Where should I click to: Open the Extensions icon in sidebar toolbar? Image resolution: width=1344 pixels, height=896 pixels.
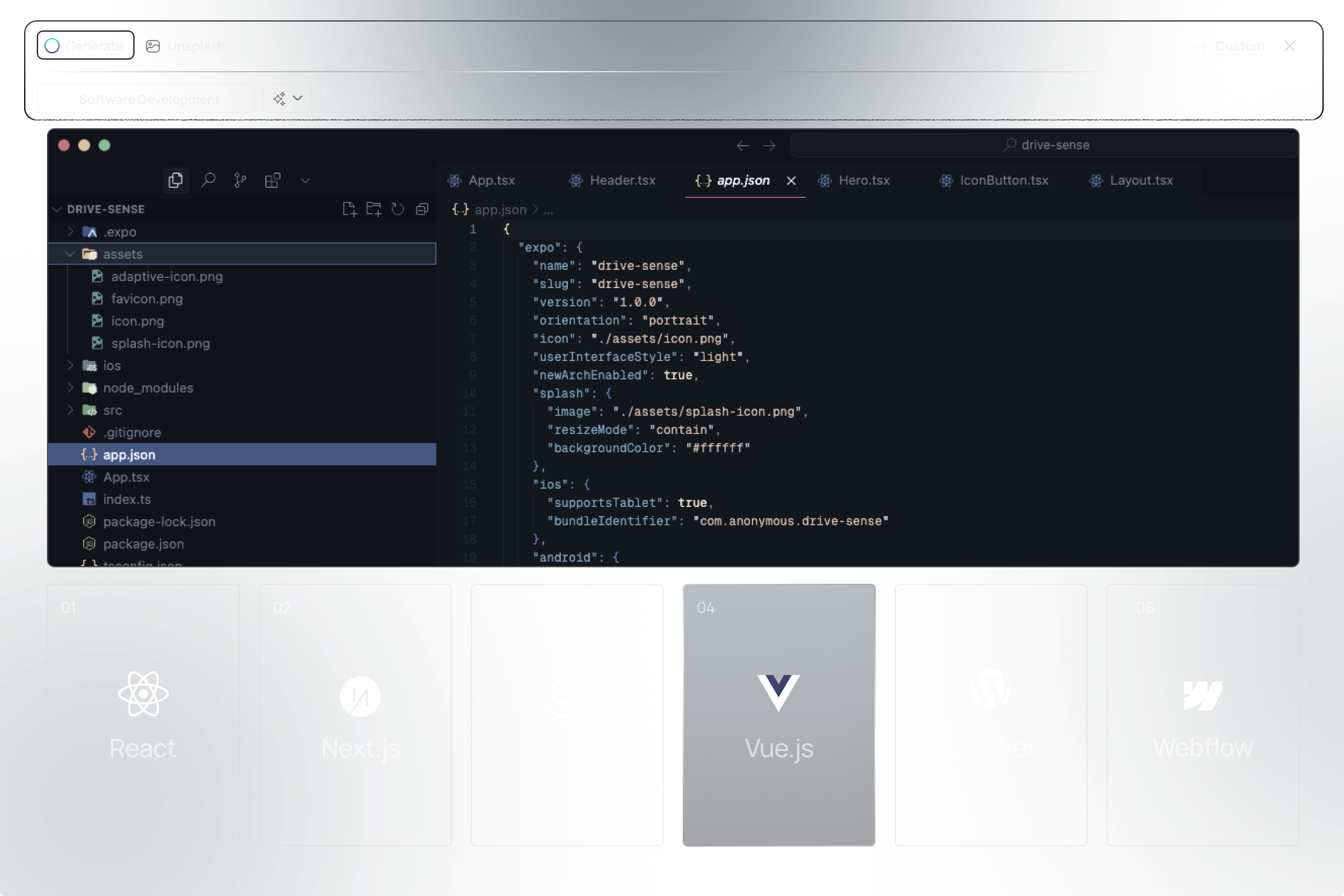pos(272,181)
